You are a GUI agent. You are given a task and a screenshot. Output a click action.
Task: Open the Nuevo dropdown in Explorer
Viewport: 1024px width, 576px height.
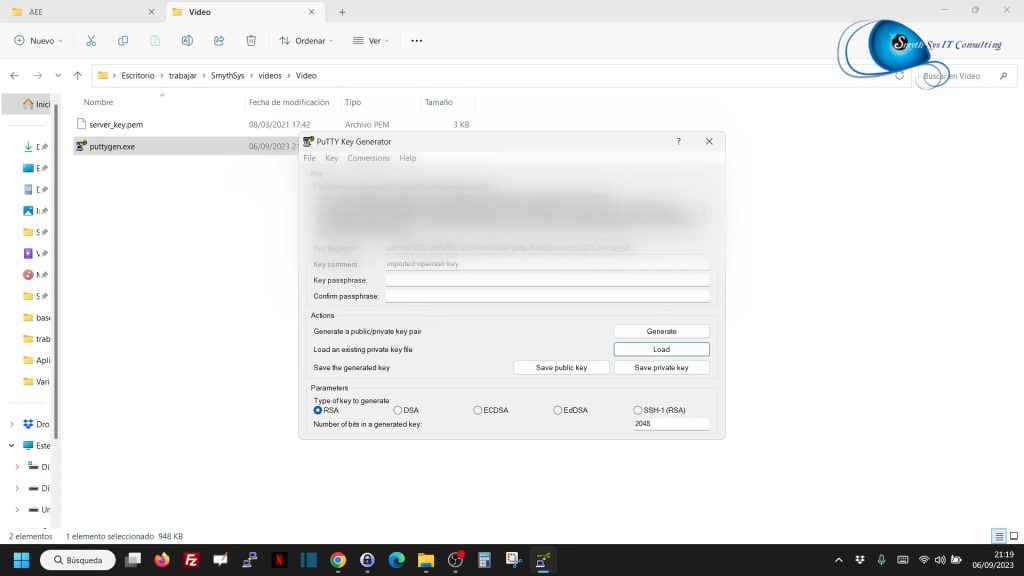click(x=39, y=40)
